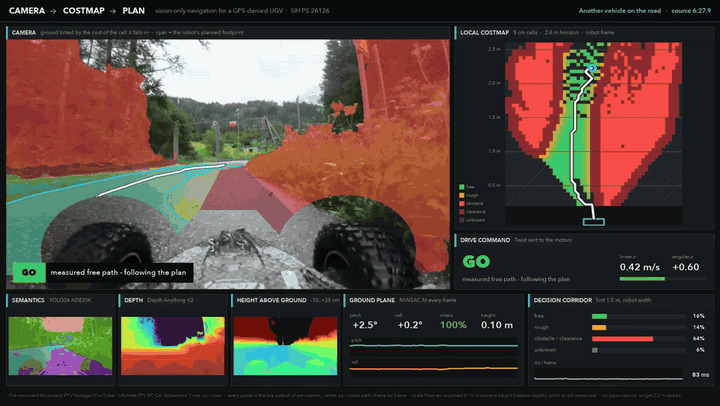This screenshot has width=720, height=406.
Task: Click the '16%' free percentage
Action: (x=698, y=316)
